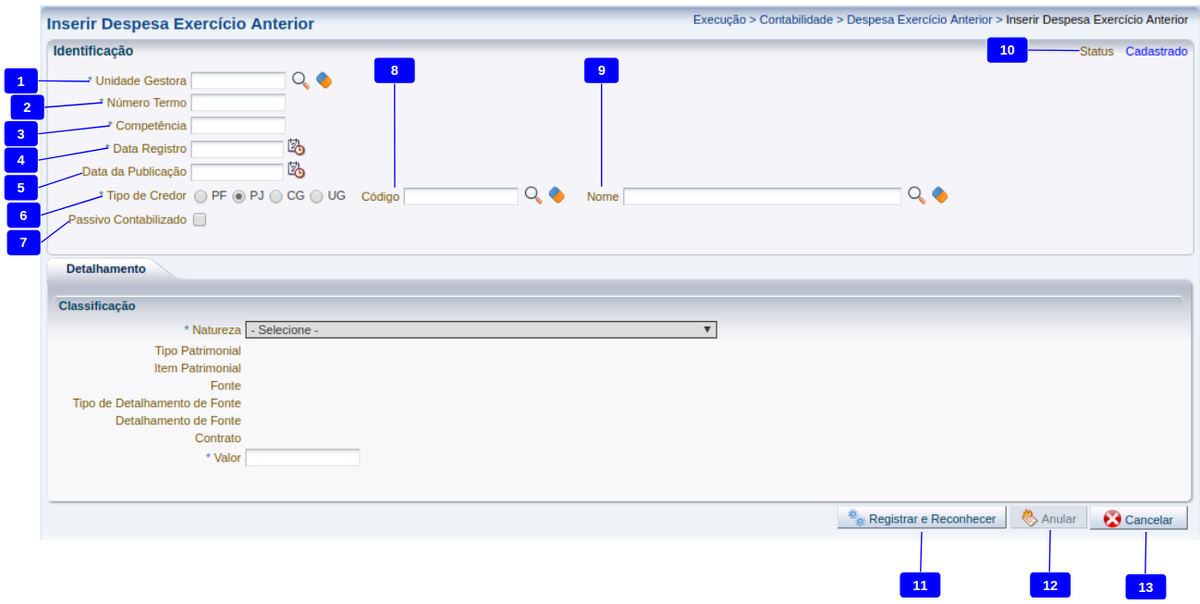1200x604 pixels.
Task: Open the Data da Publicação calendar picker
Action: 296,171
